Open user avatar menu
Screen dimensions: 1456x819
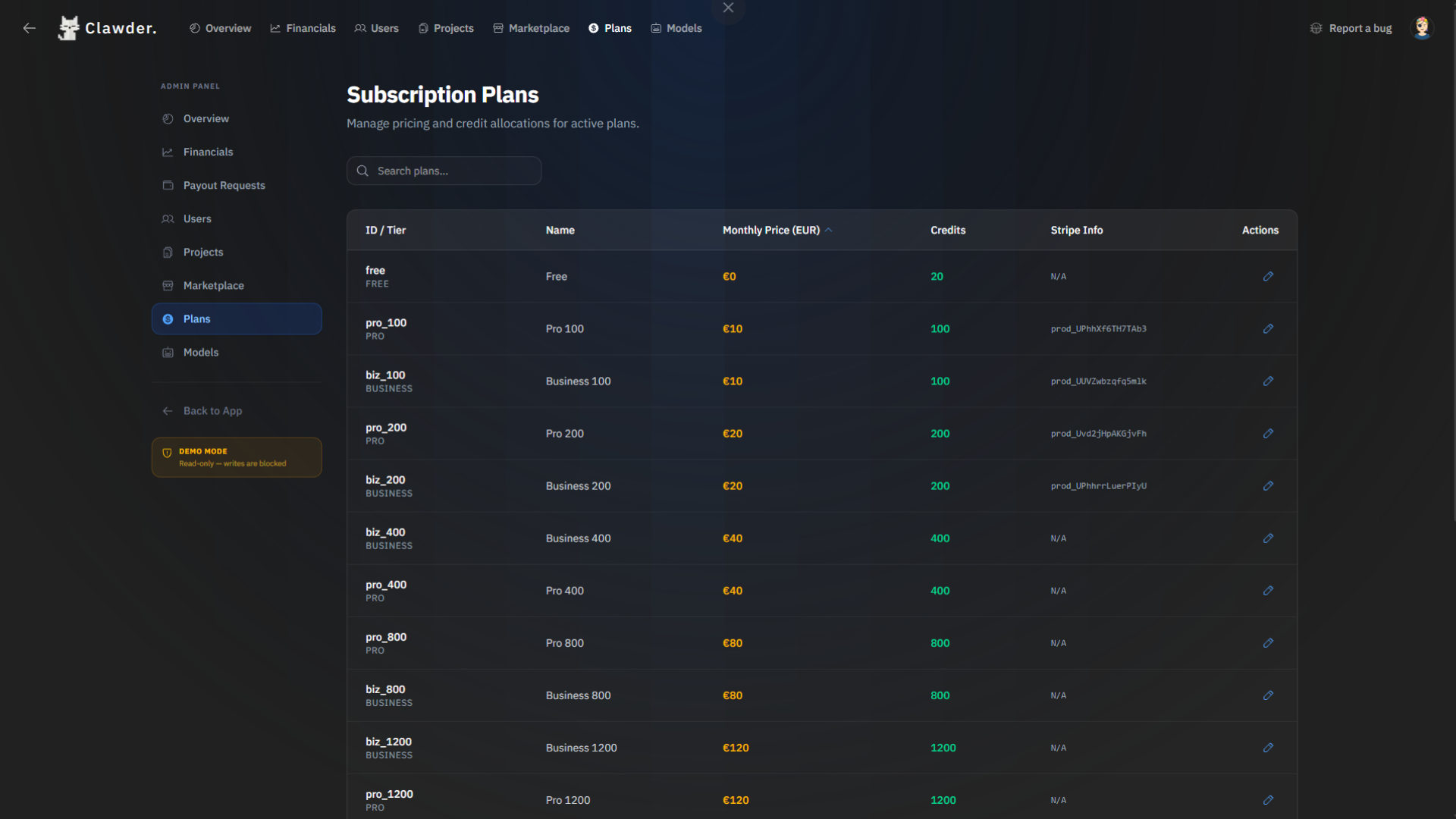click(x=1422, y=28)
